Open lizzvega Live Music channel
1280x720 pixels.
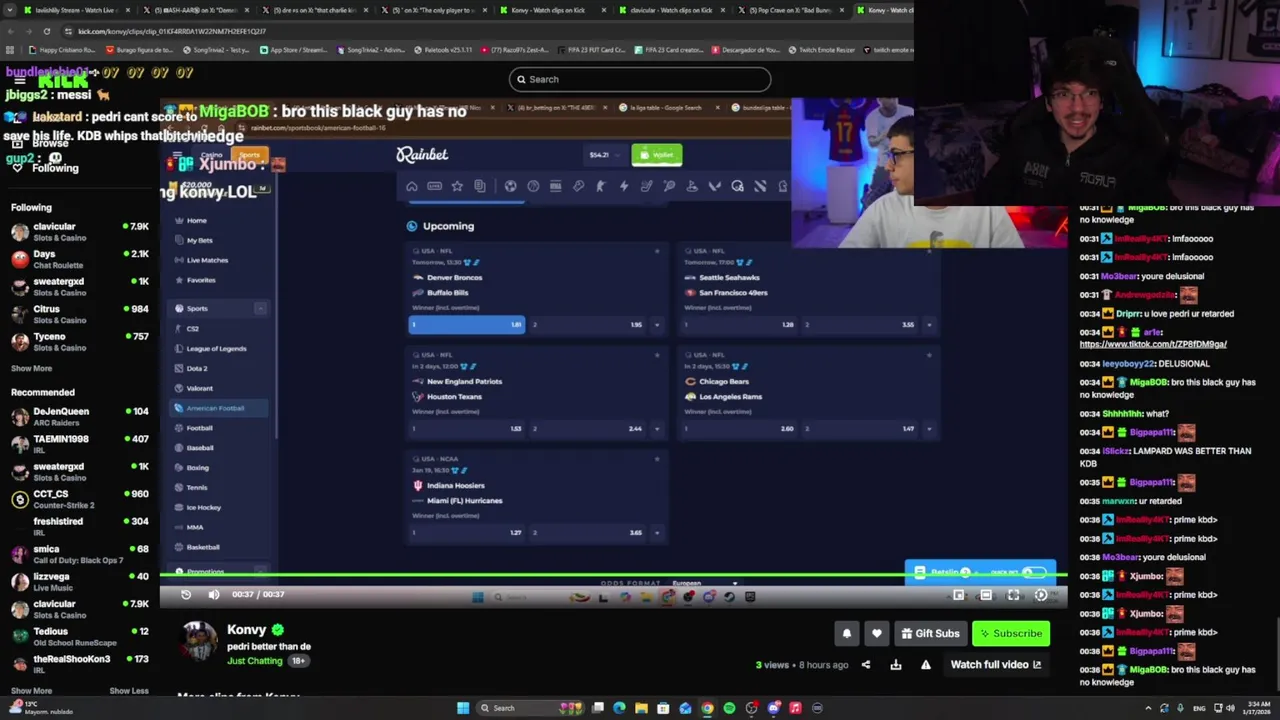point(80,582)
